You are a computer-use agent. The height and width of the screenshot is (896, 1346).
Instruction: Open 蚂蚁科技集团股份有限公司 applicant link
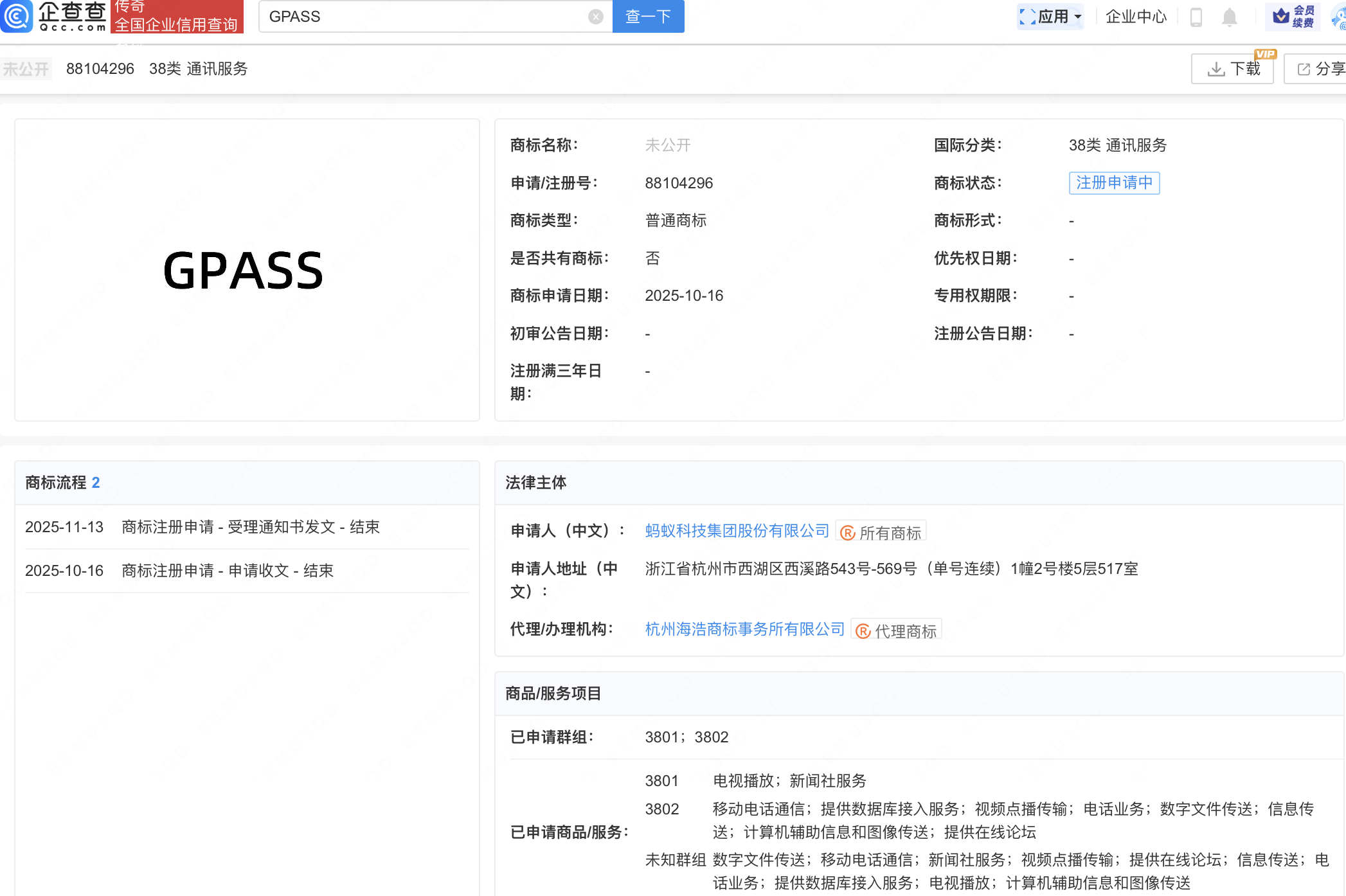[737, 531]
